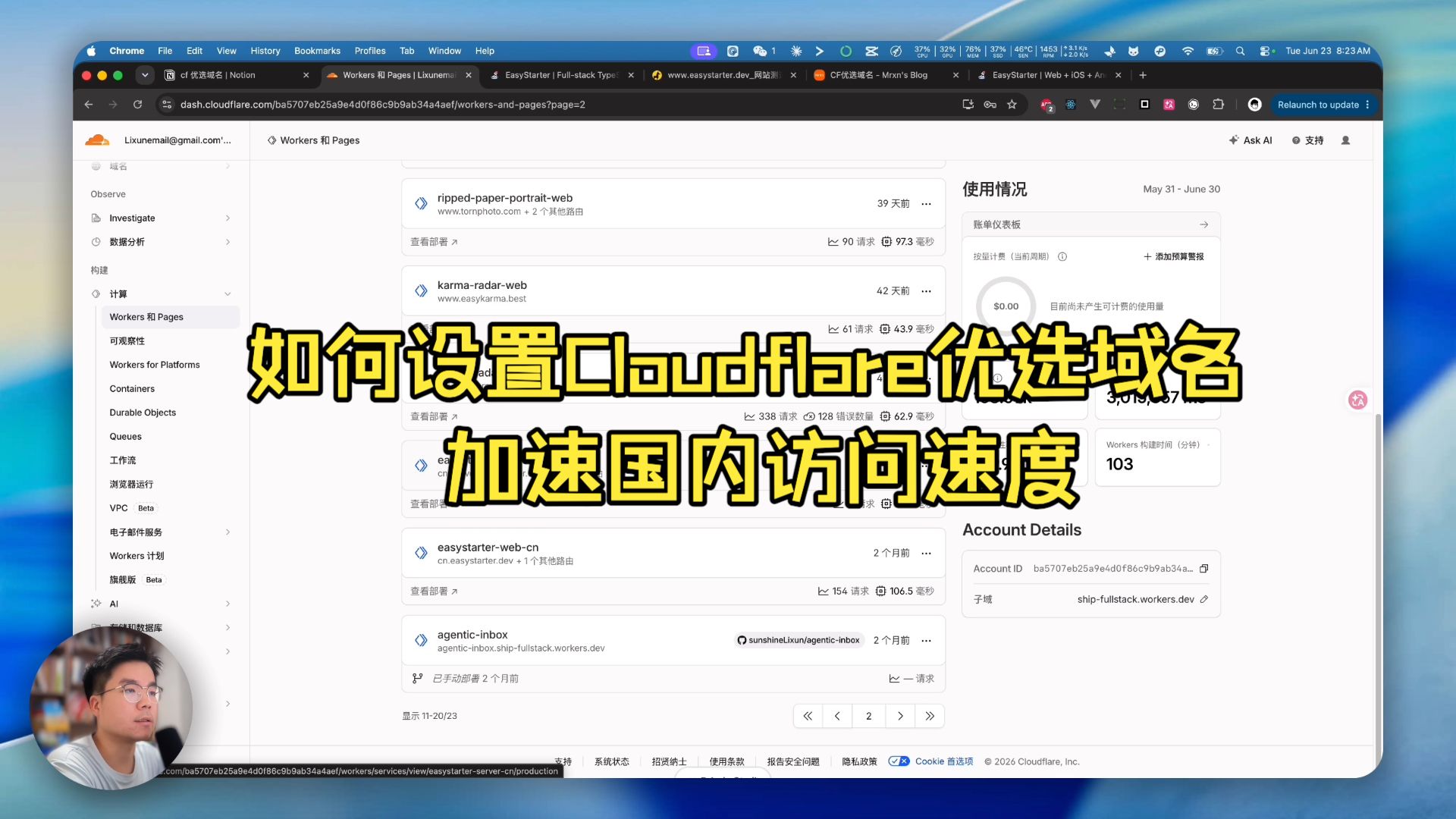Open the ripped-paper-portrait-web more options menu
1456x819 pixels.
[x=926, y=203]
